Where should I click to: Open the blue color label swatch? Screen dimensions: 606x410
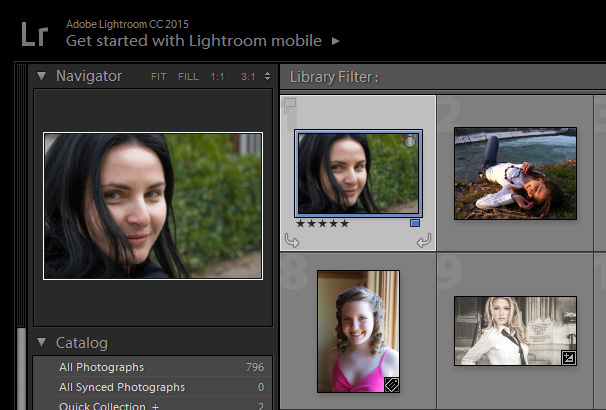415,223
